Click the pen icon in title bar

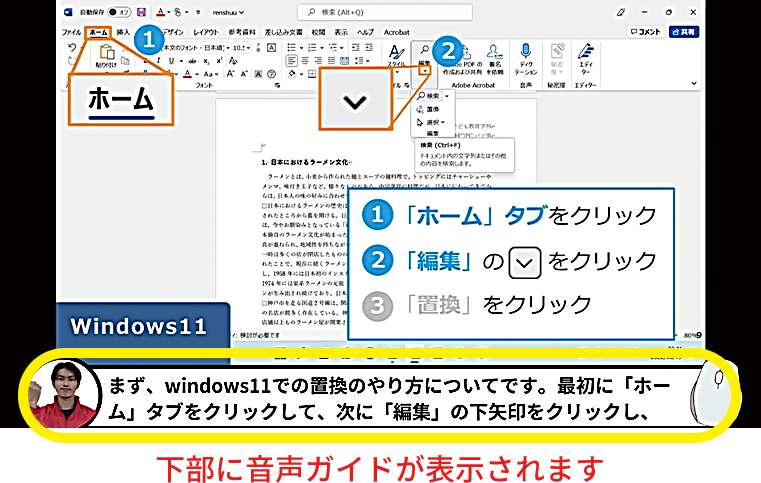(621, 12)
